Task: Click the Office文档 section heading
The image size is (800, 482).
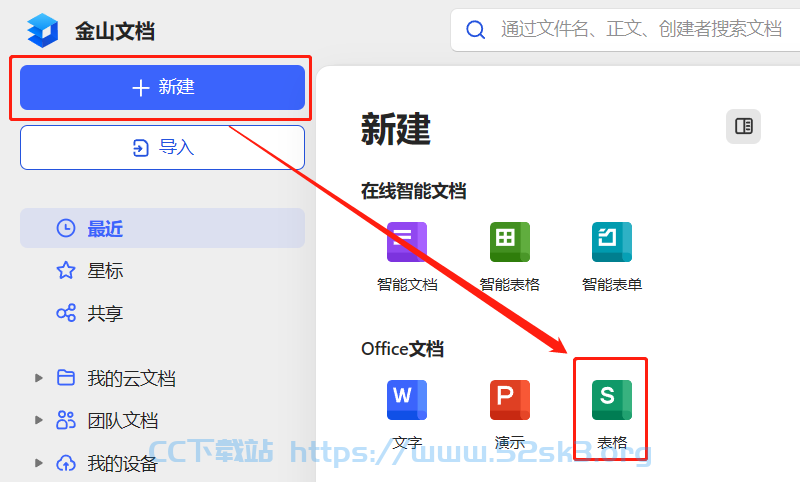Action: coord(403,349)
